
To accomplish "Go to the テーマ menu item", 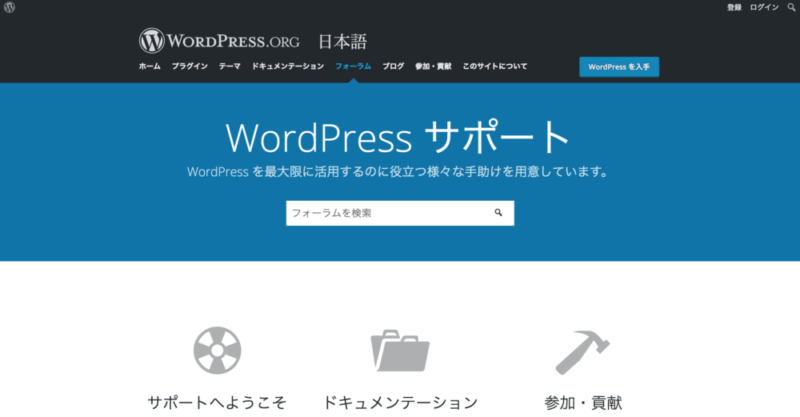I will click(230, 66).
